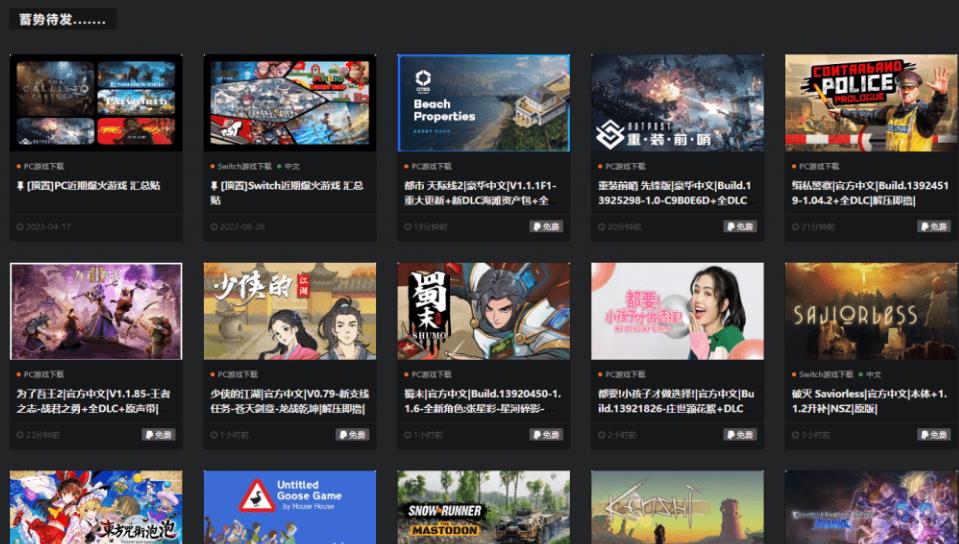Click 免费 badge on 少侠的江湖 card
Screen dimensions: 959x544
pos(352,434)
